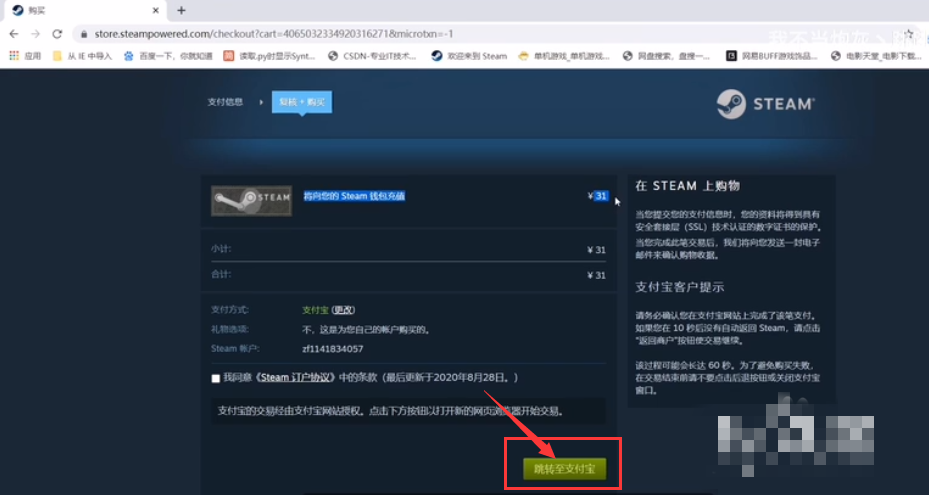Viewport: 929px width, 495px height.
Task: Click the browser forward arrow
Action: tap(36, 34)
